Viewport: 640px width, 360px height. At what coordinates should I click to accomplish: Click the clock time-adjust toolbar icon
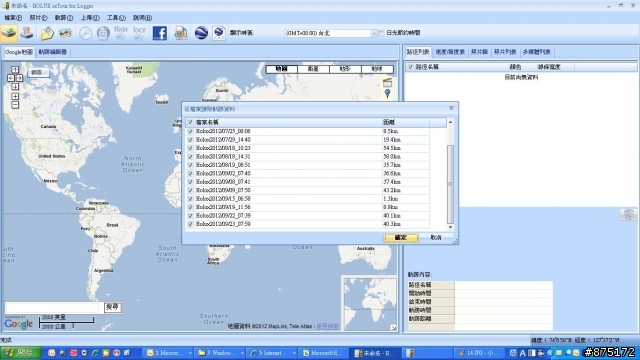(x=85, y=33)
